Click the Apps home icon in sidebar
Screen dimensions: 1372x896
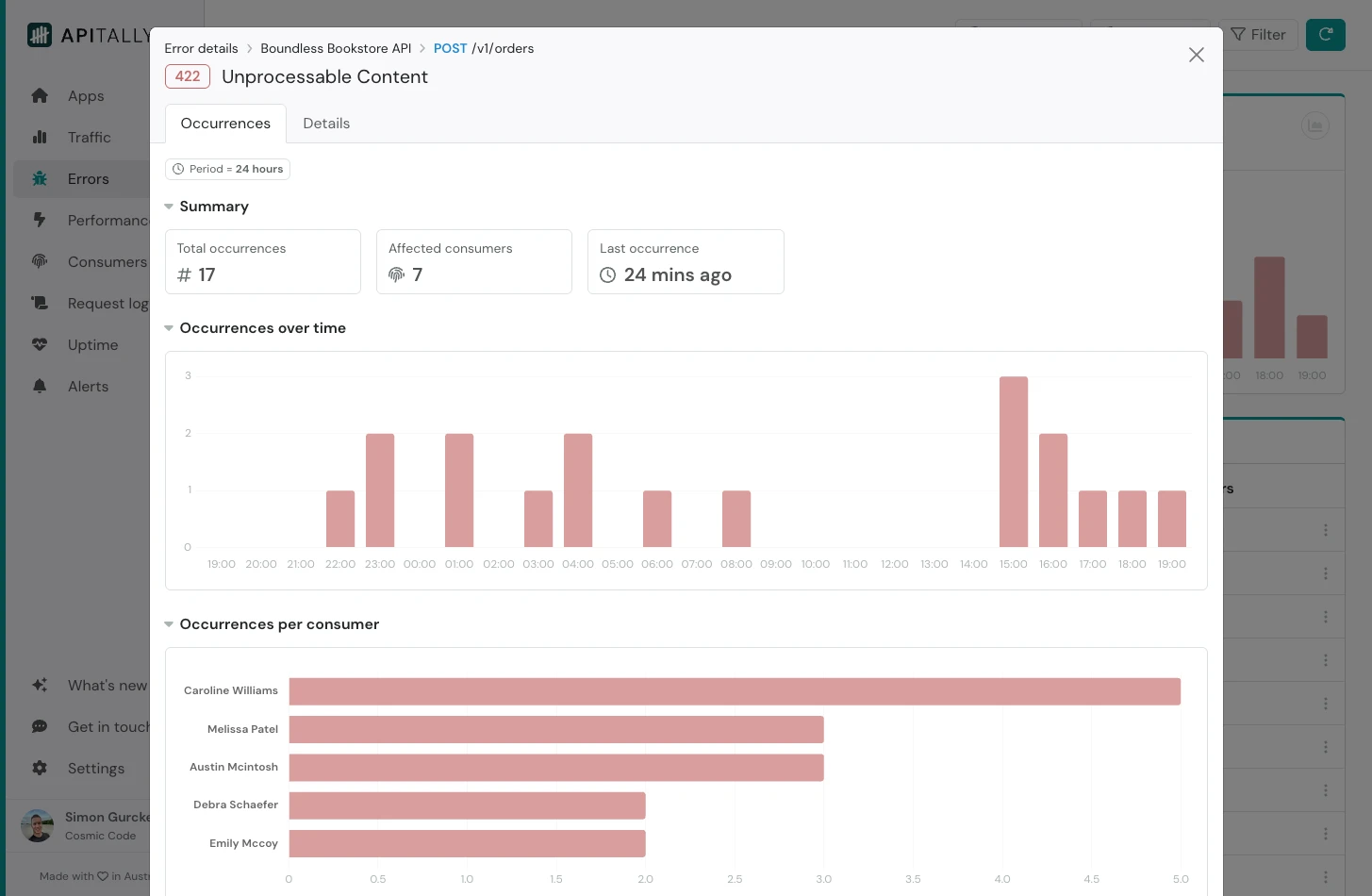click(40, 96)
